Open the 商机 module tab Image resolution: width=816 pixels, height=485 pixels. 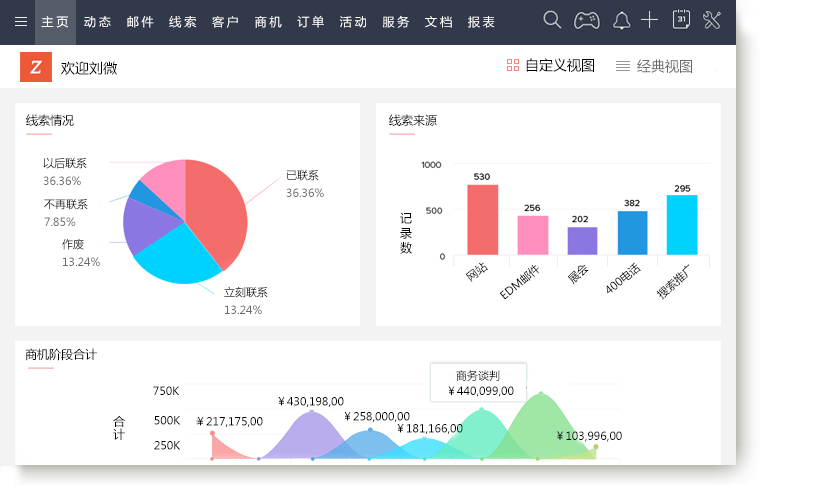coord(269,21)
